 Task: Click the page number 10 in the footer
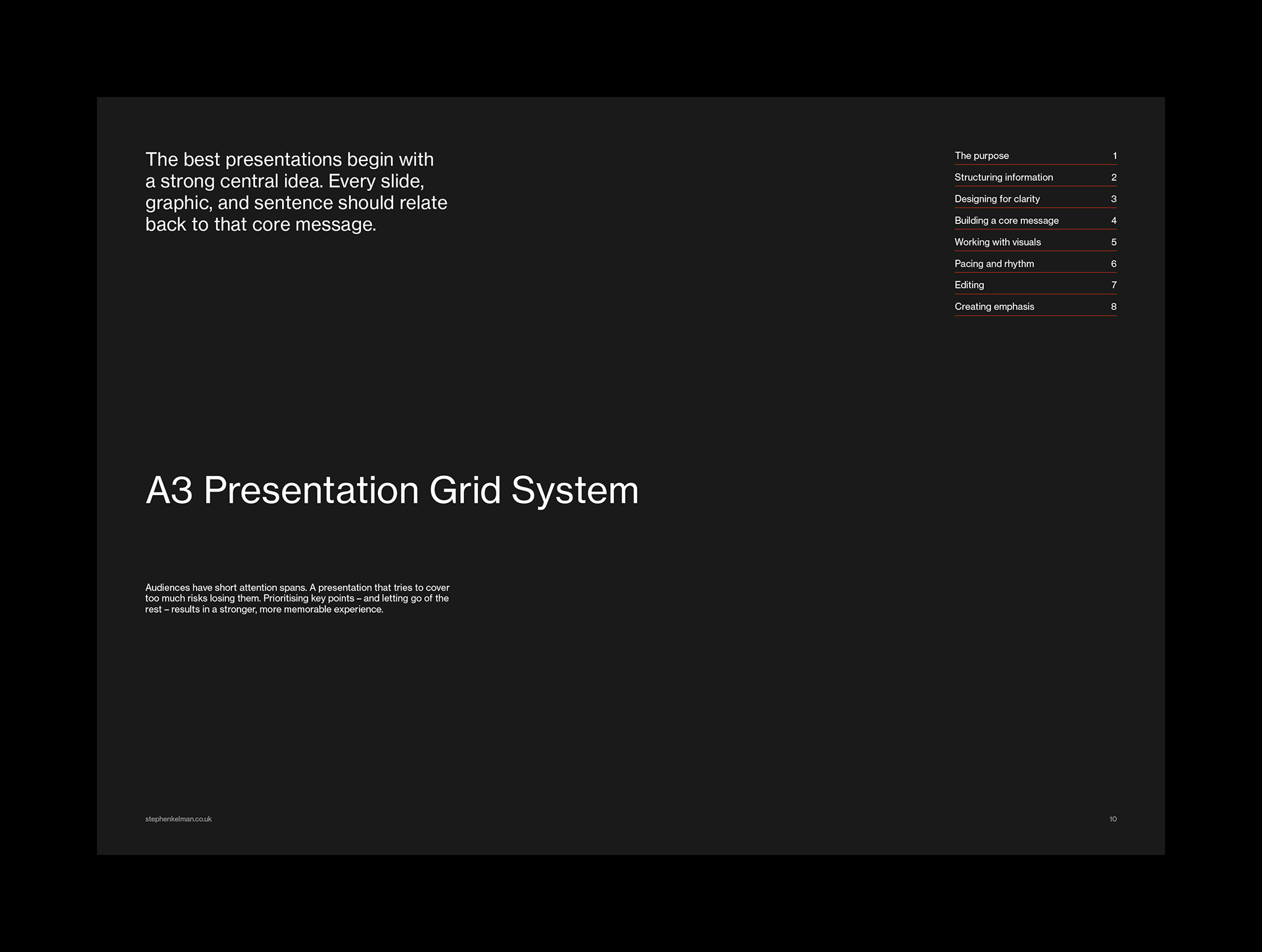tap(1113, 819)
